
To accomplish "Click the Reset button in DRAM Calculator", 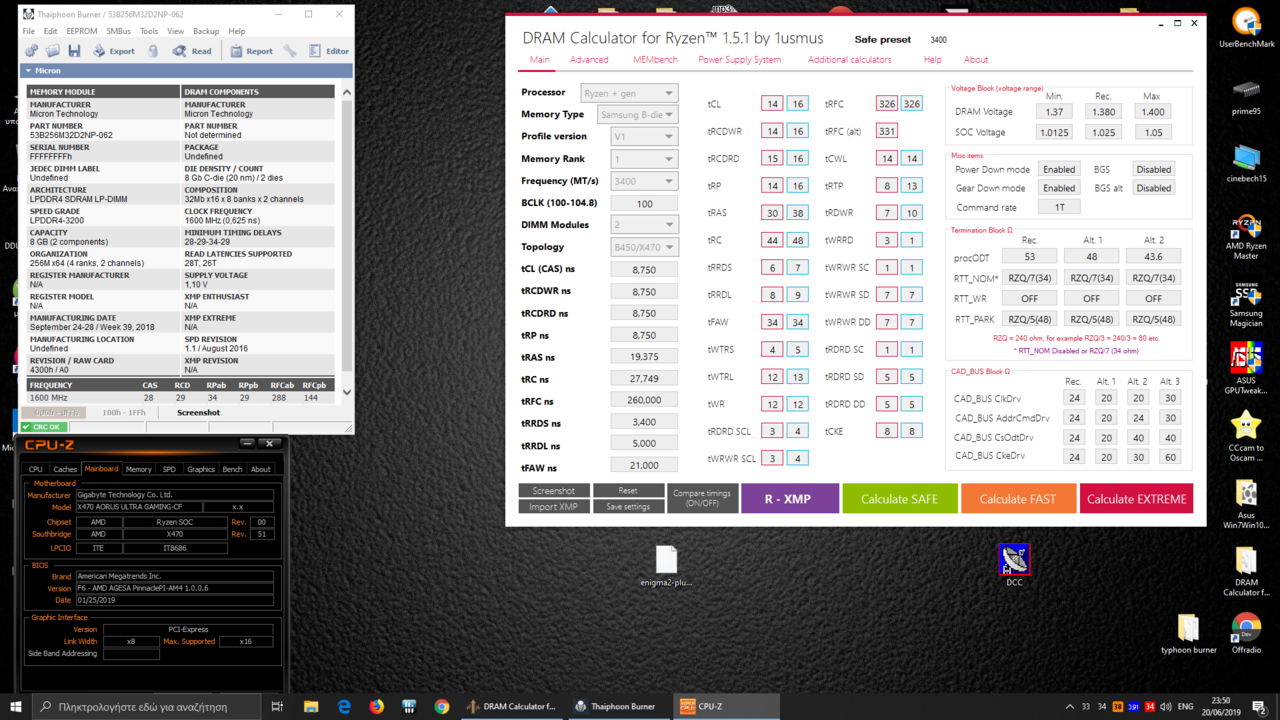I will (628, 491).
